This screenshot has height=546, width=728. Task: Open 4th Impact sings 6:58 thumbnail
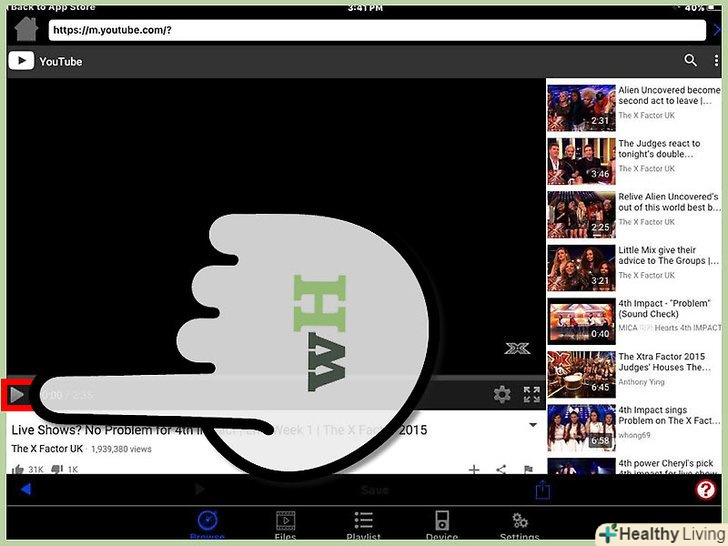tap(581, 428)
